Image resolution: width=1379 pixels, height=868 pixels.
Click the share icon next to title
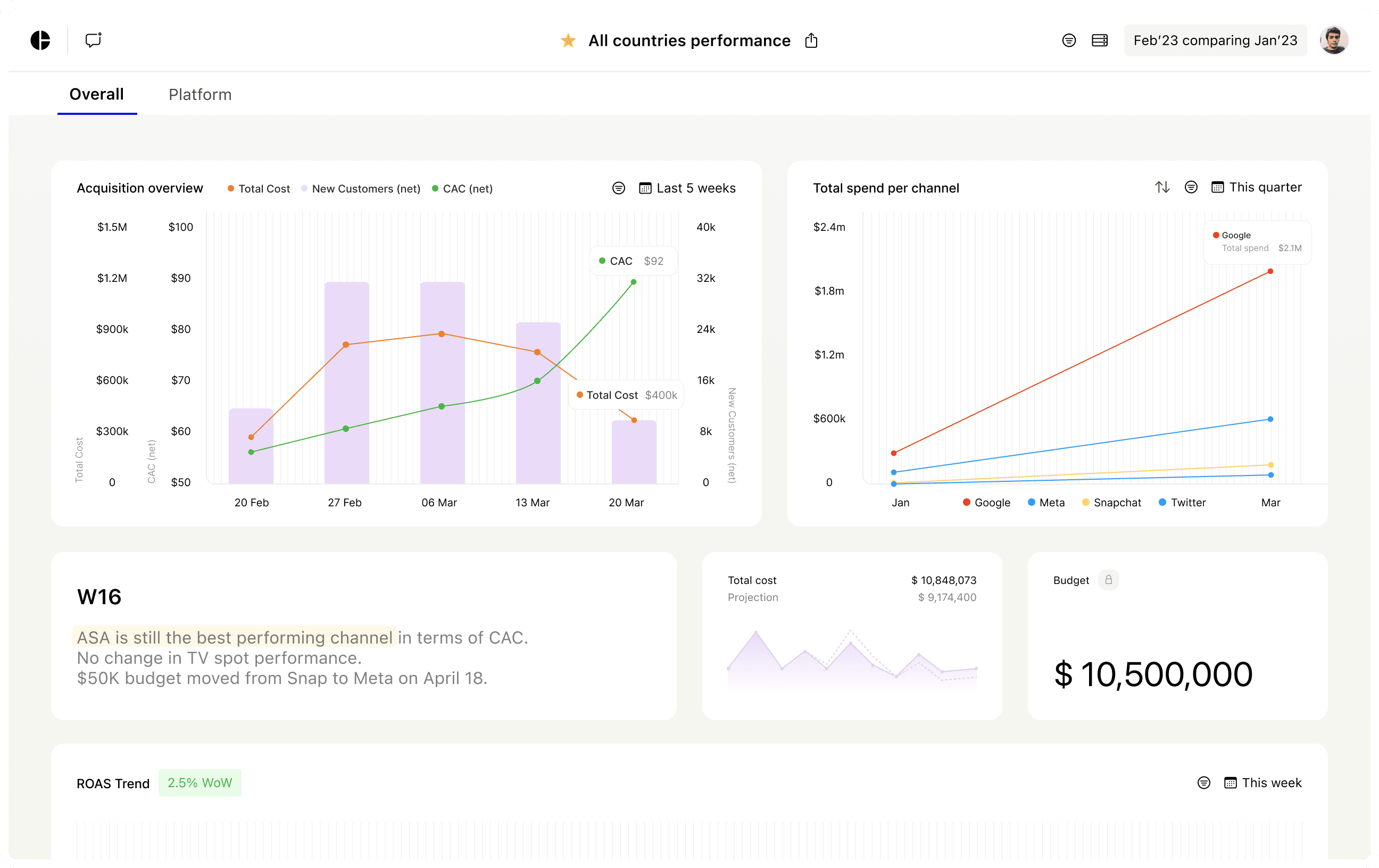[811, 40]
